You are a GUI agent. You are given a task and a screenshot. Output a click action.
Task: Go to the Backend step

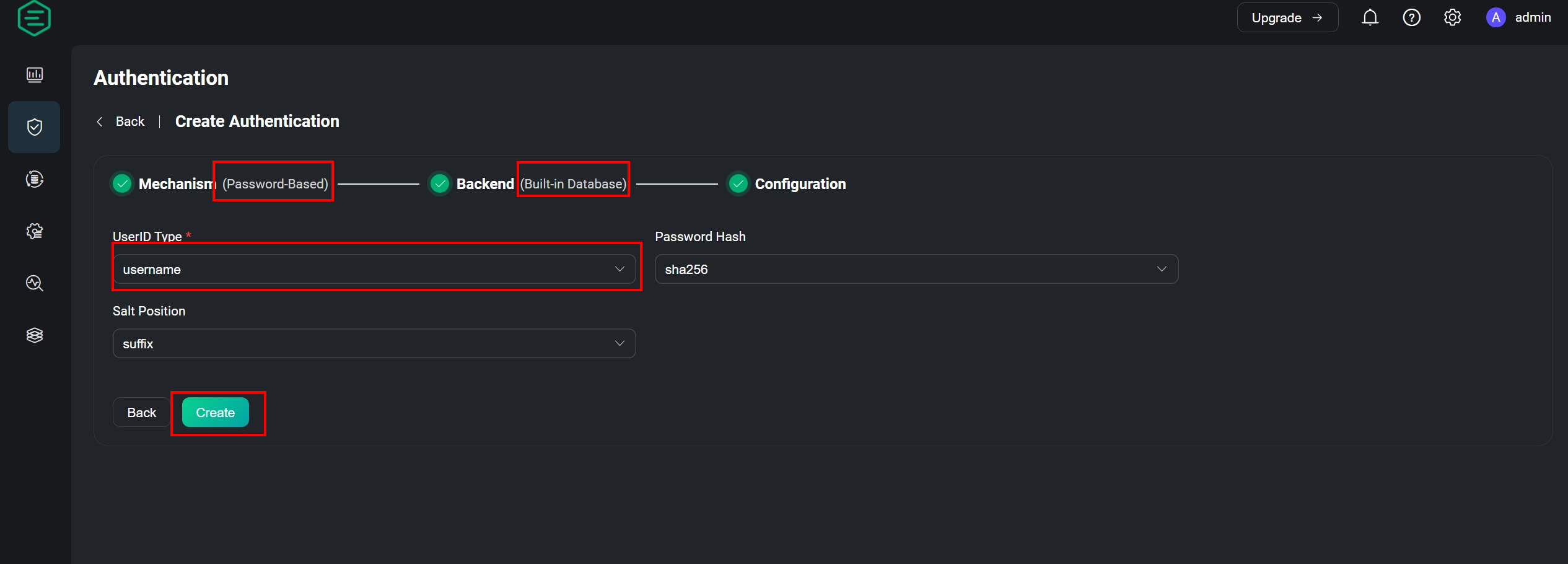click(x=484, y=184)
